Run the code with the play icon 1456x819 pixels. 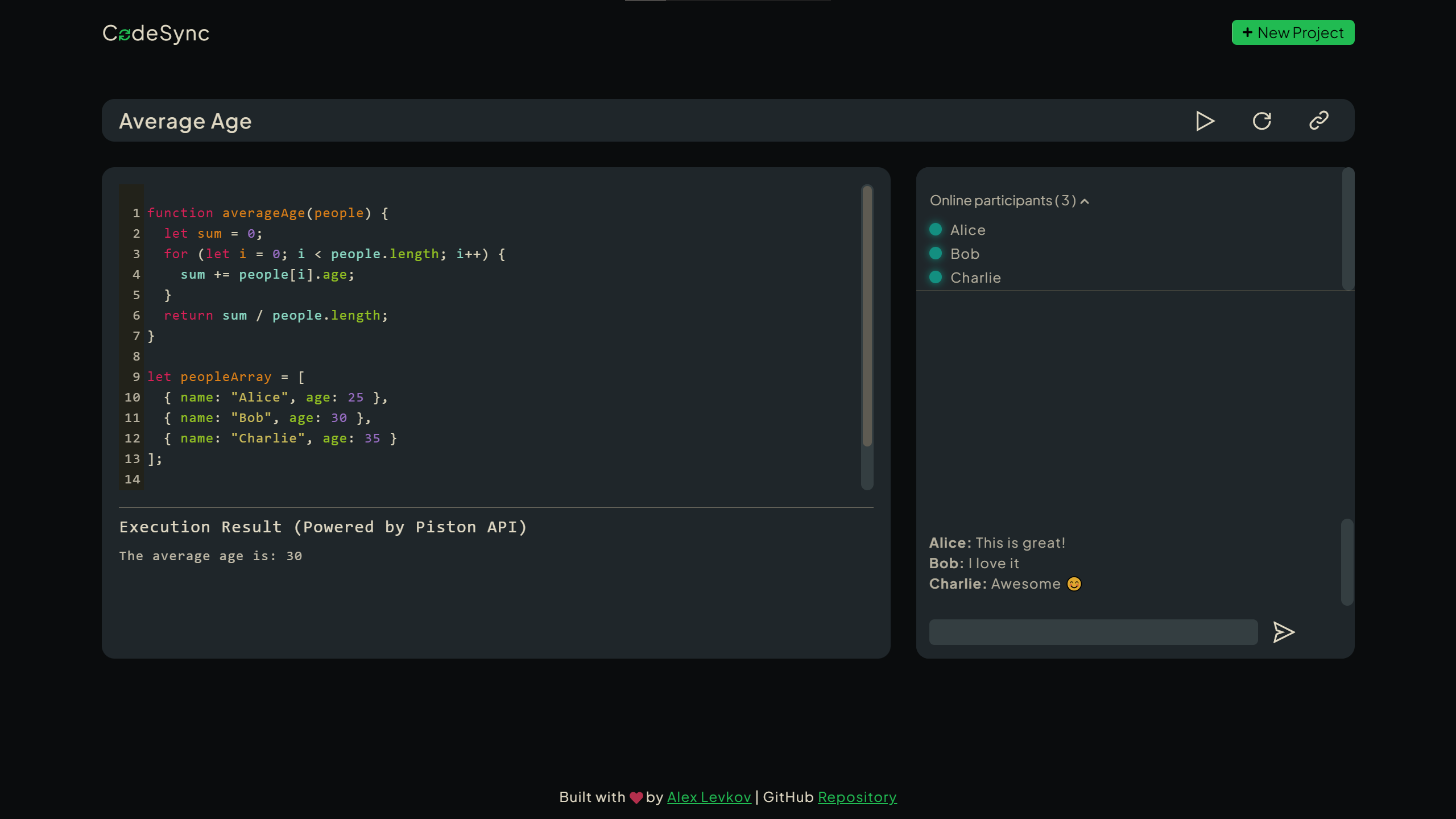pos(1205,121)
